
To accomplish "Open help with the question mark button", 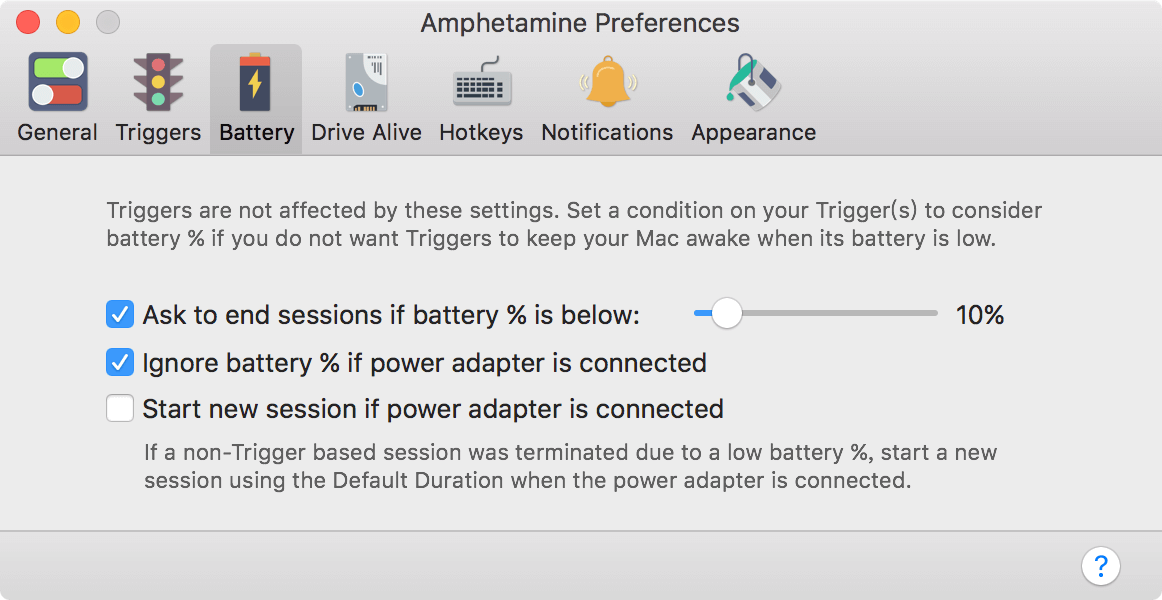I will pyautogui.click(x=1100, y=567).
